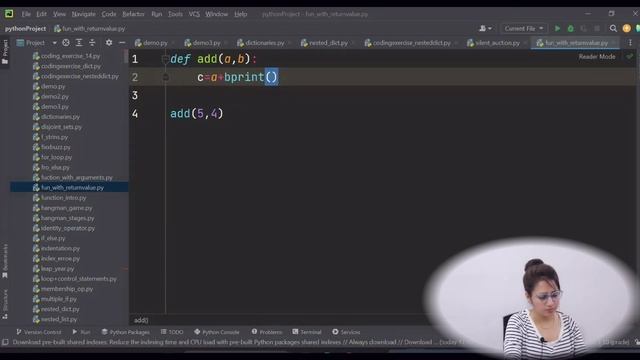This screenshot has height=360, width=640.
Task: Toggle the Bookmarks side tool button
Action: (x=5, y=261)
